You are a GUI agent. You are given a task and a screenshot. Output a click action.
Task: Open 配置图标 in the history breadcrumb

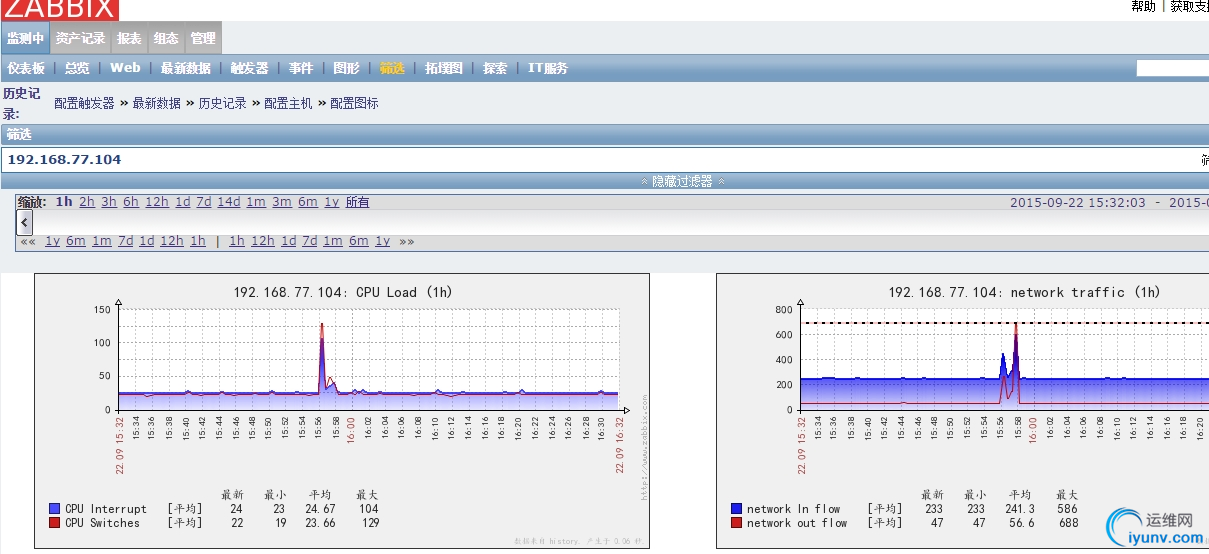click(x=354, y=103)
